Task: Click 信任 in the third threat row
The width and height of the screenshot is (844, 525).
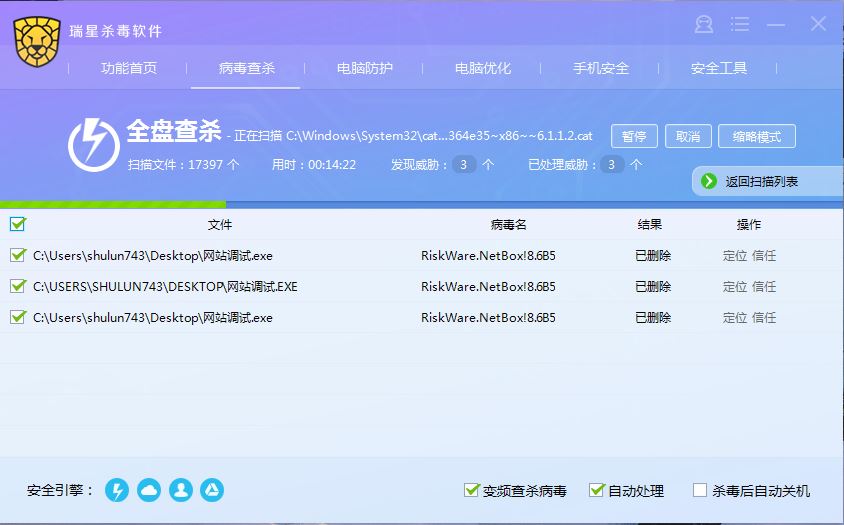Action: tap(764, 318)
